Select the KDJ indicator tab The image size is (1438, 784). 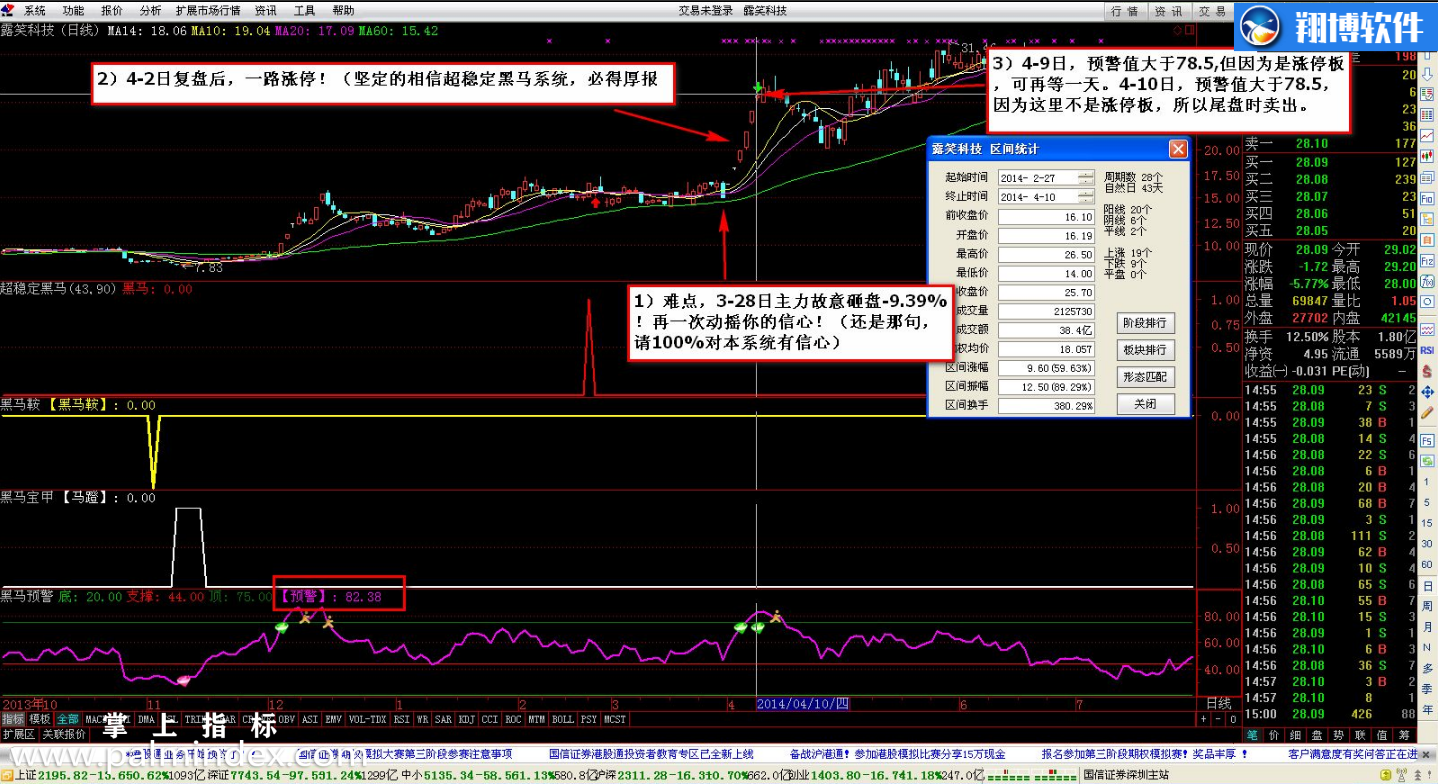click(465, 719)
